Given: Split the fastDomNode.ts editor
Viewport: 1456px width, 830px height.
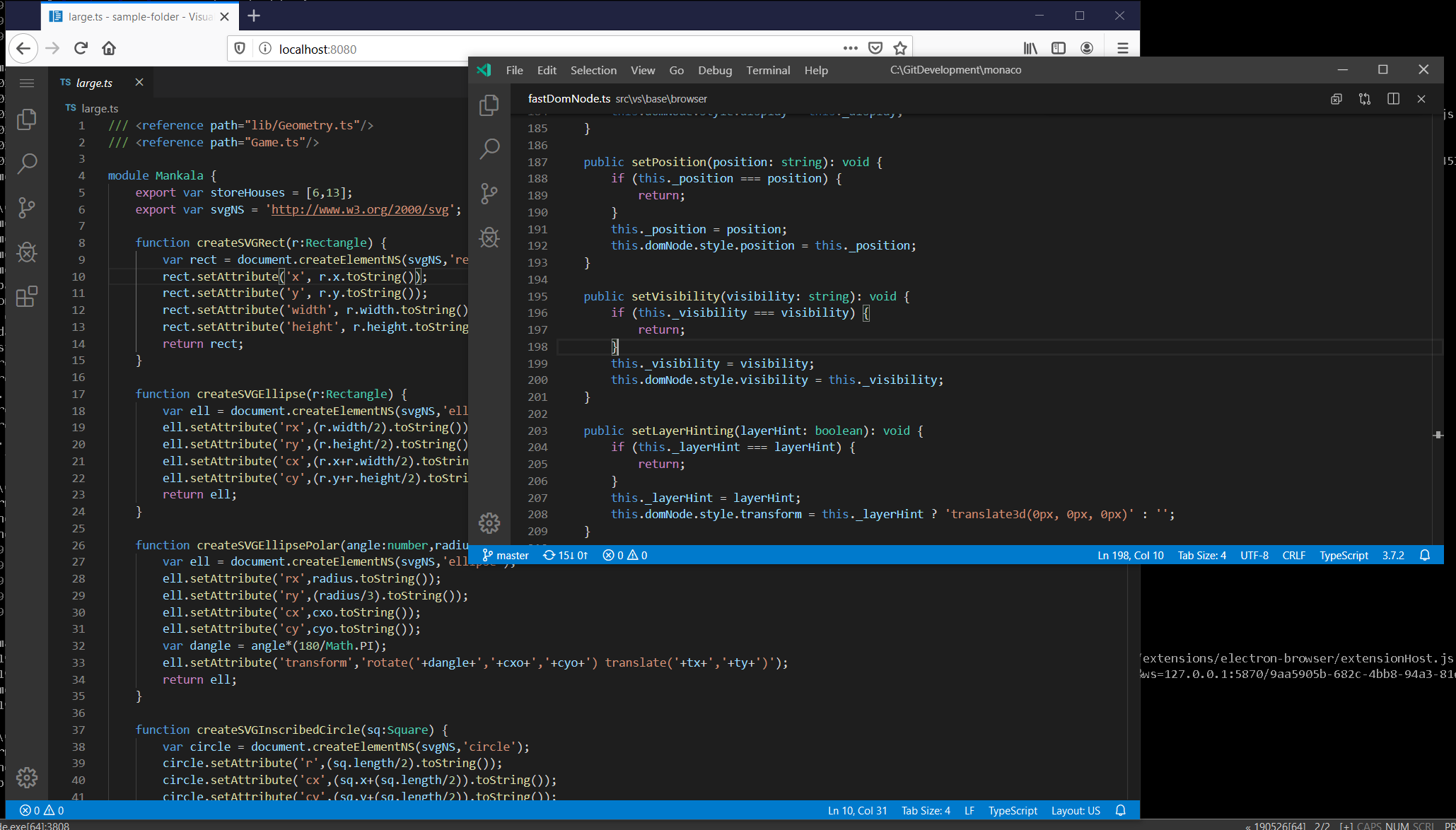Looking at the screenshot, I should (x=1393, y=99).
